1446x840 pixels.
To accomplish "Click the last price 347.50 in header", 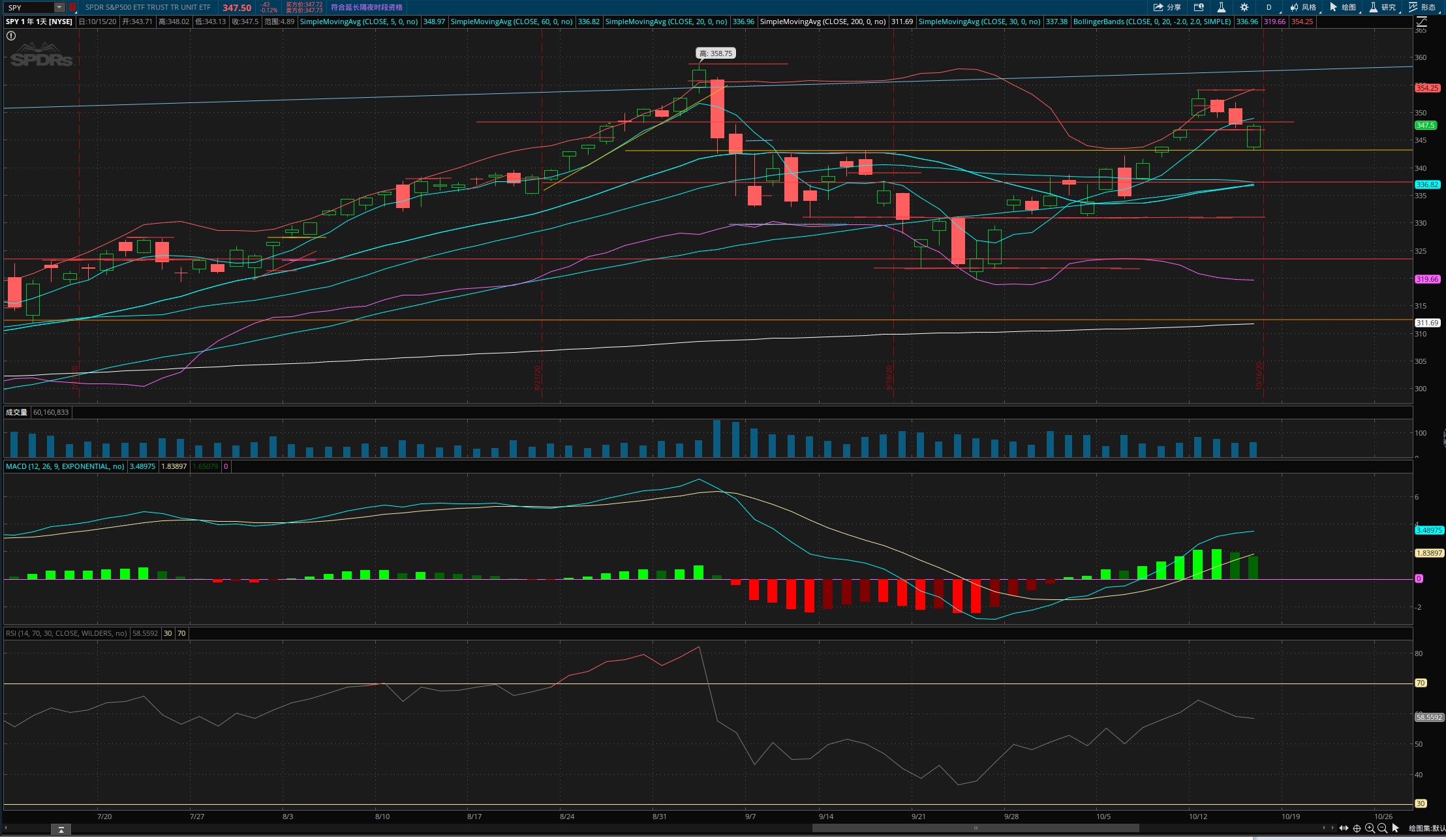I will [x=237, y=8].
